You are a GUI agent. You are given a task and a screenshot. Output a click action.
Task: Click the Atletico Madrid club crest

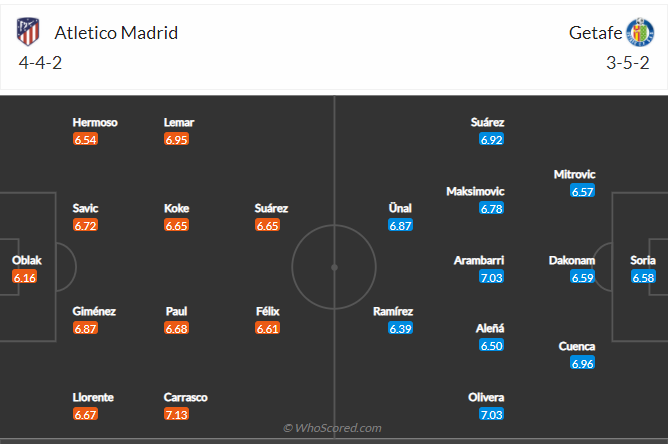click(28, 32)
